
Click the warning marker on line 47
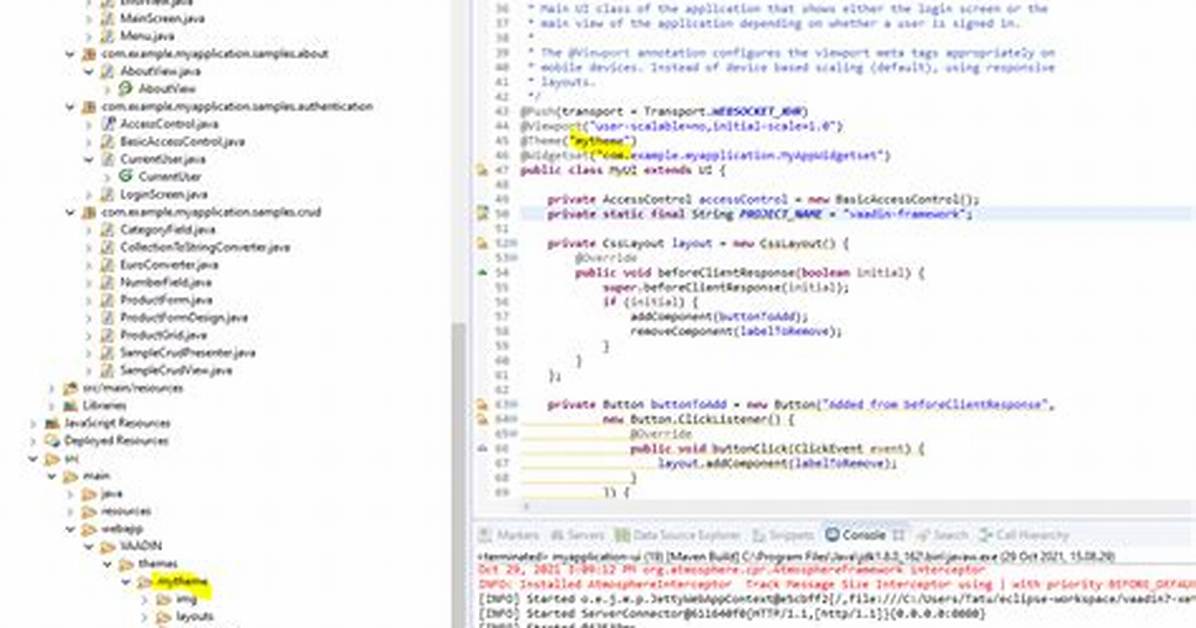(x=482, y=170)
